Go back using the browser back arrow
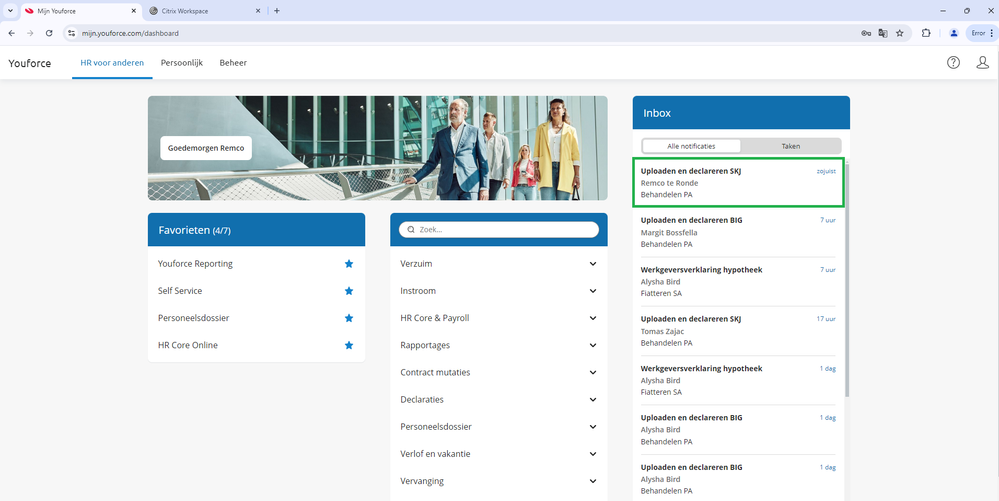This screenshot has height=501, width=999. (11, 33)
